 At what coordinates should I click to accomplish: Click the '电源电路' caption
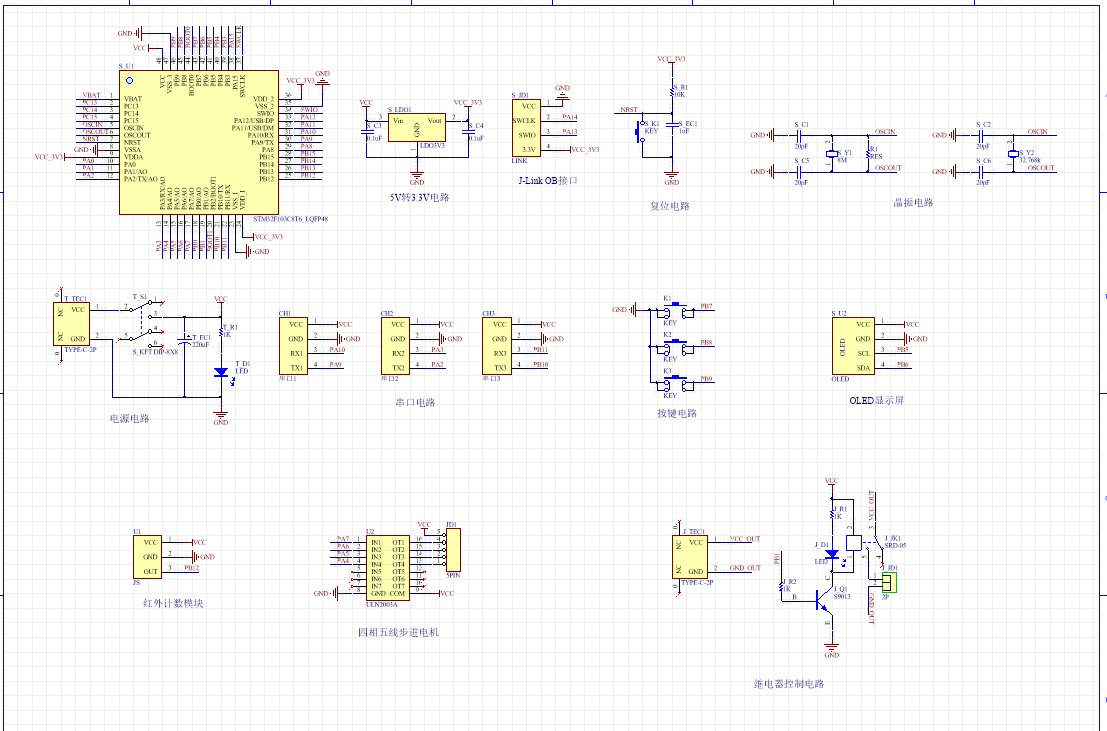[130, 418]
